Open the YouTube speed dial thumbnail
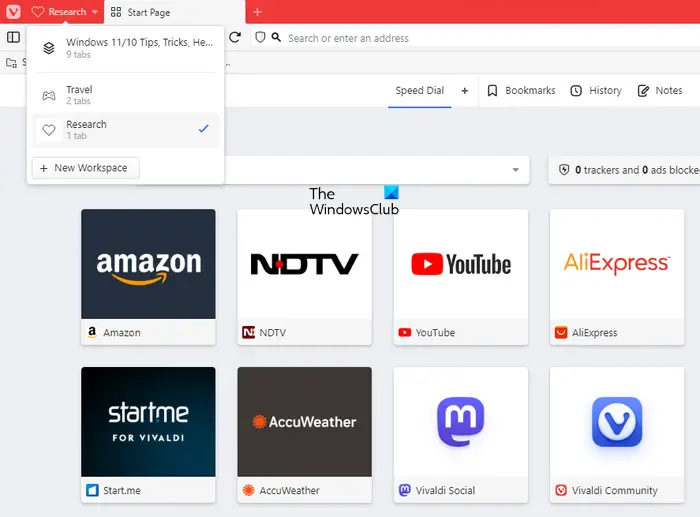Screen dimensions: 700x517 461,264
